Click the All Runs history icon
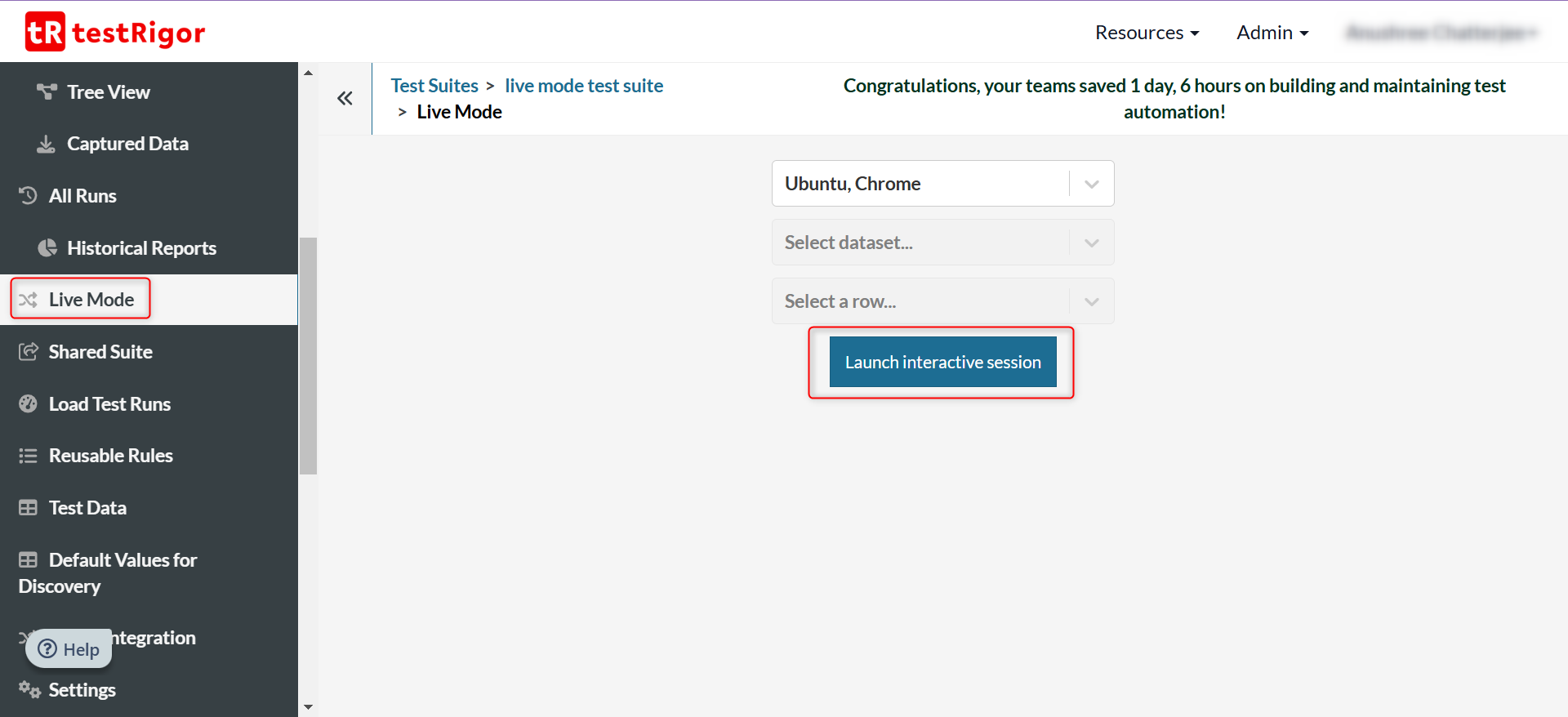 pyautogui.click(x=28, y=196)
